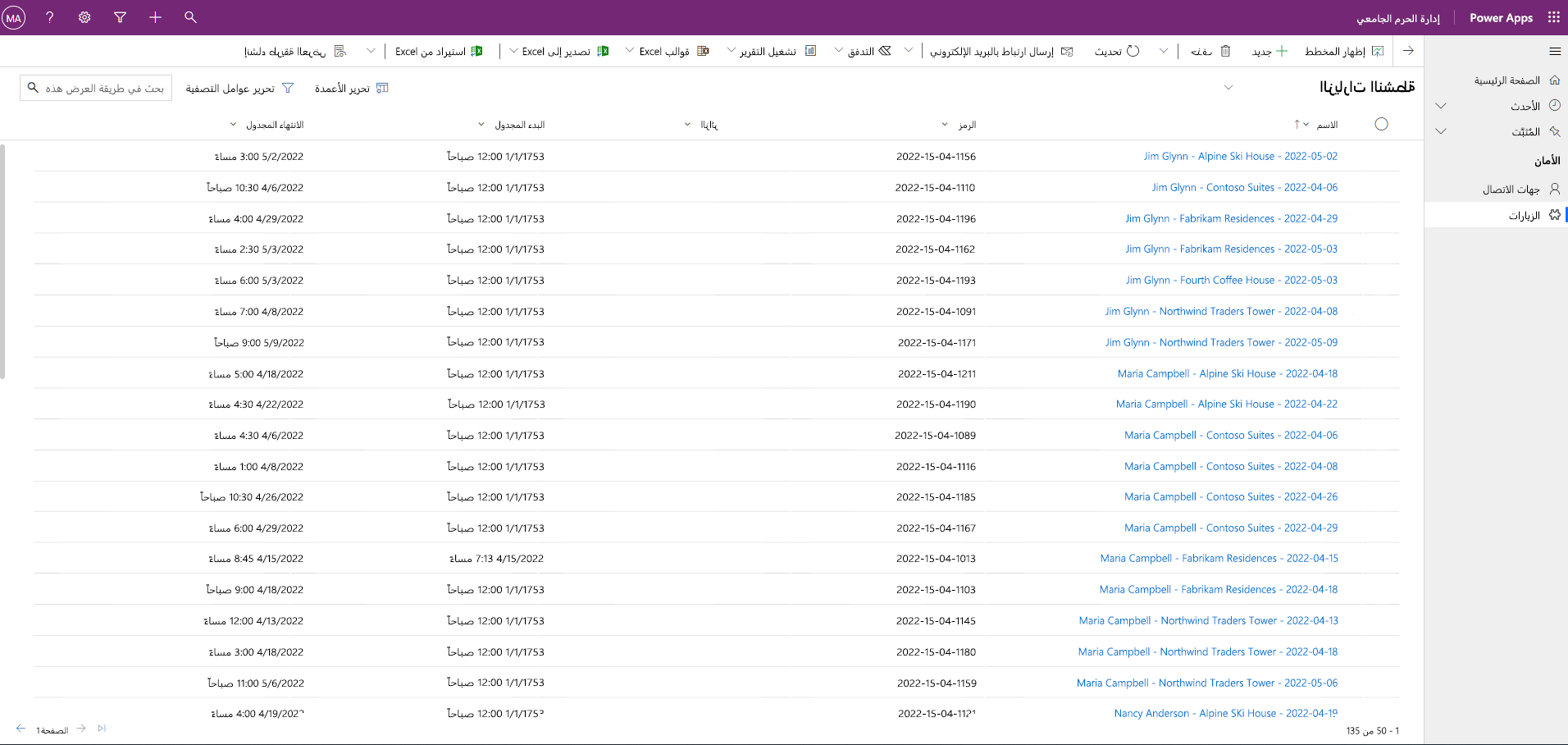1568x745 pixels.
Task: Toggle the hamburger navigation menu
Action: 1555,51
